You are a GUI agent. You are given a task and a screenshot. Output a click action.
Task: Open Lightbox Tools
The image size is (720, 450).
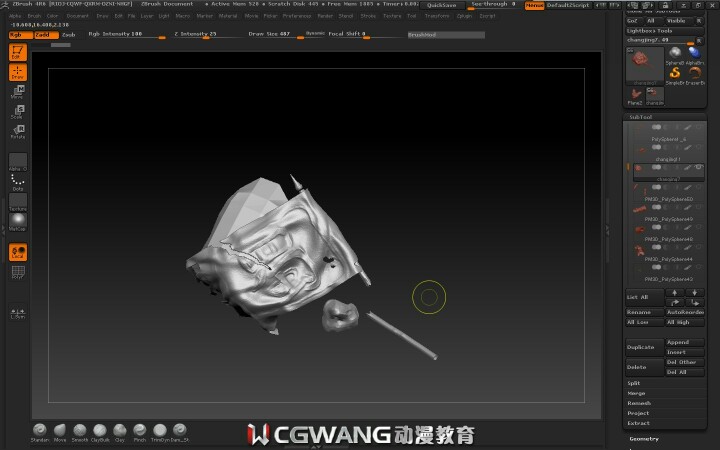[x=664, y=31]
